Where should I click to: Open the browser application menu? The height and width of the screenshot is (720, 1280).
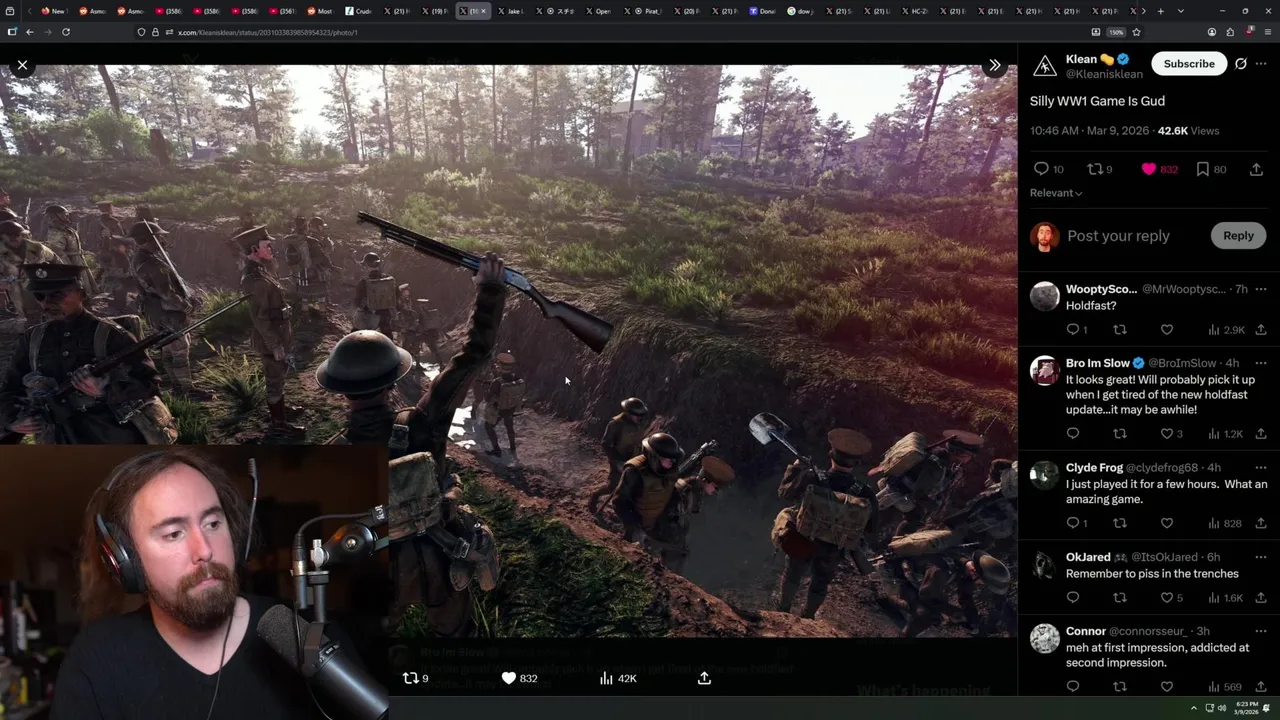point(1267,32)
